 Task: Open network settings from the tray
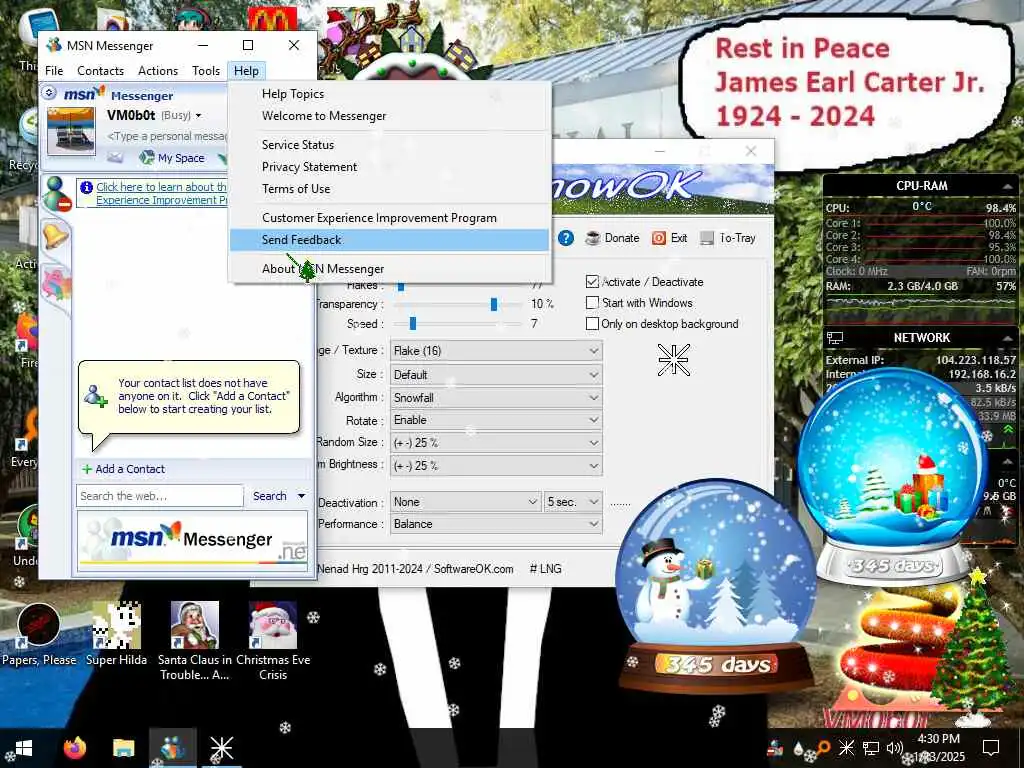click(x=871, y=748)
